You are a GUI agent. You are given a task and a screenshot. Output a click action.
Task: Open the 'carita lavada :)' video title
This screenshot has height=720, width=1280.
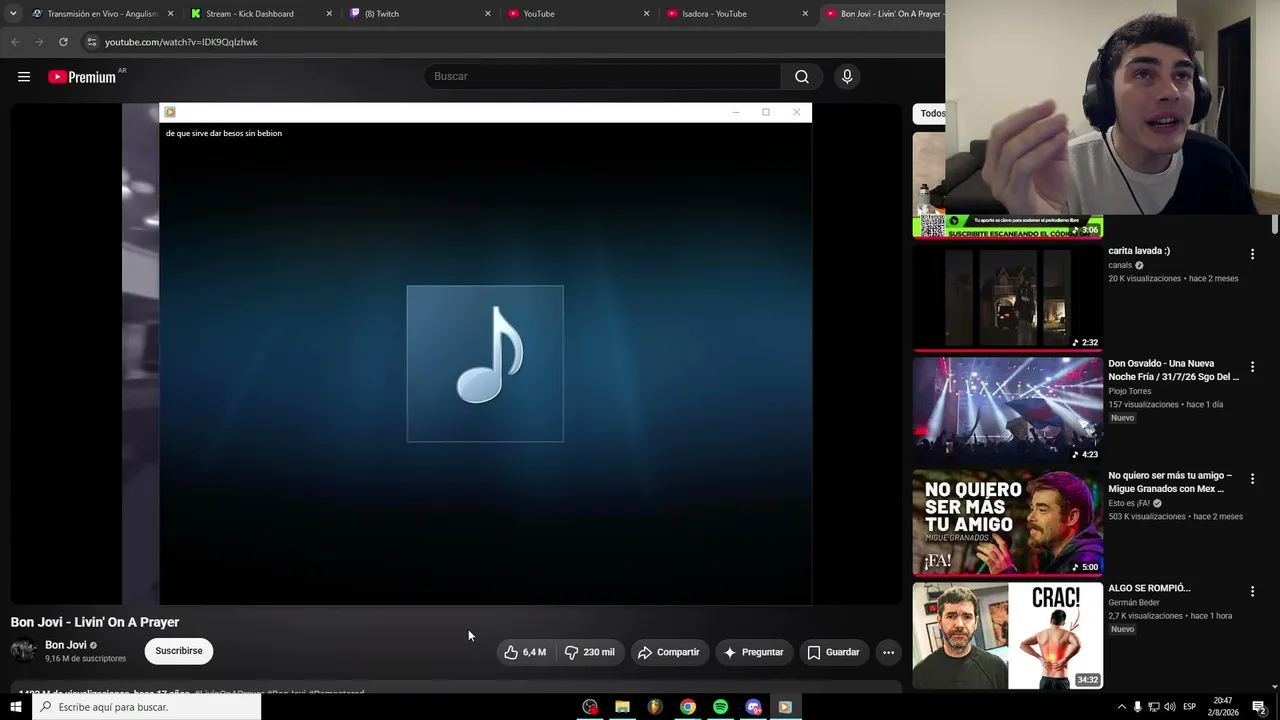[1139, 251]
